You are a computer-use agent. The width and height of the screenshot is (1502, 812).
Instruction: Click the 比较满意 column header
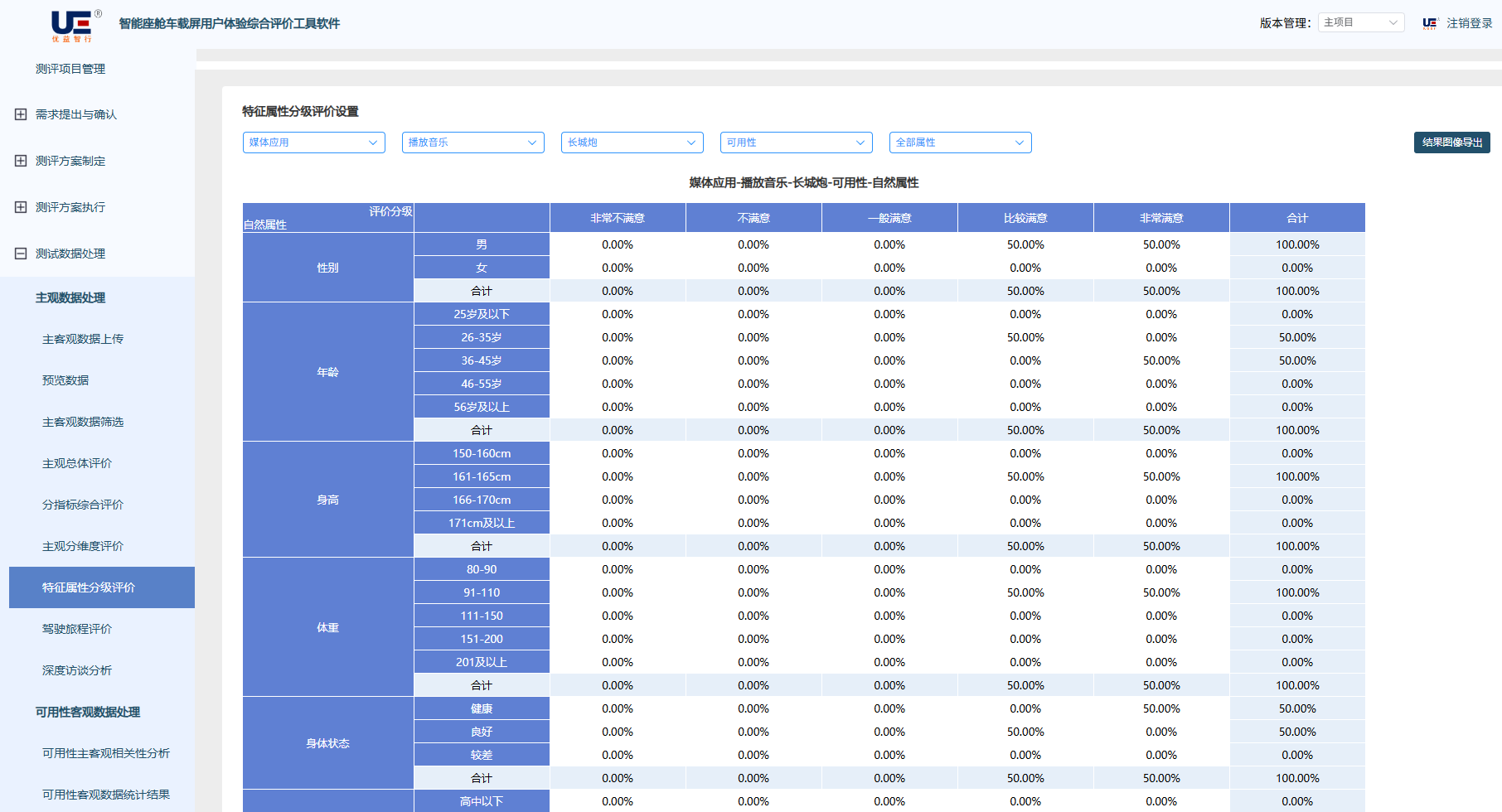click(x=1025, y=218)
